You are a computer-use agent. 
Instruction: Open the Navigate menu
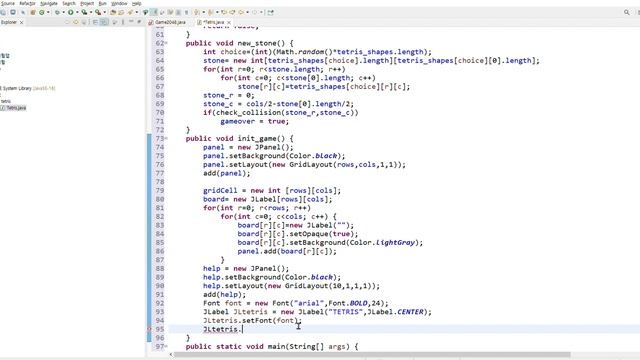49,3
